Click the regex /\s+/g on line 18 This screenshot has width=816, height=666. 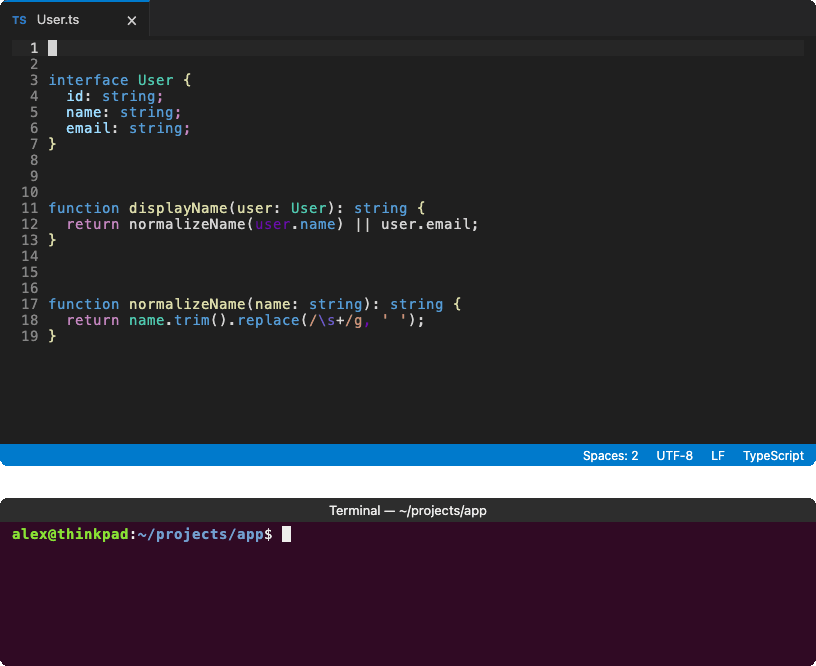336,321
